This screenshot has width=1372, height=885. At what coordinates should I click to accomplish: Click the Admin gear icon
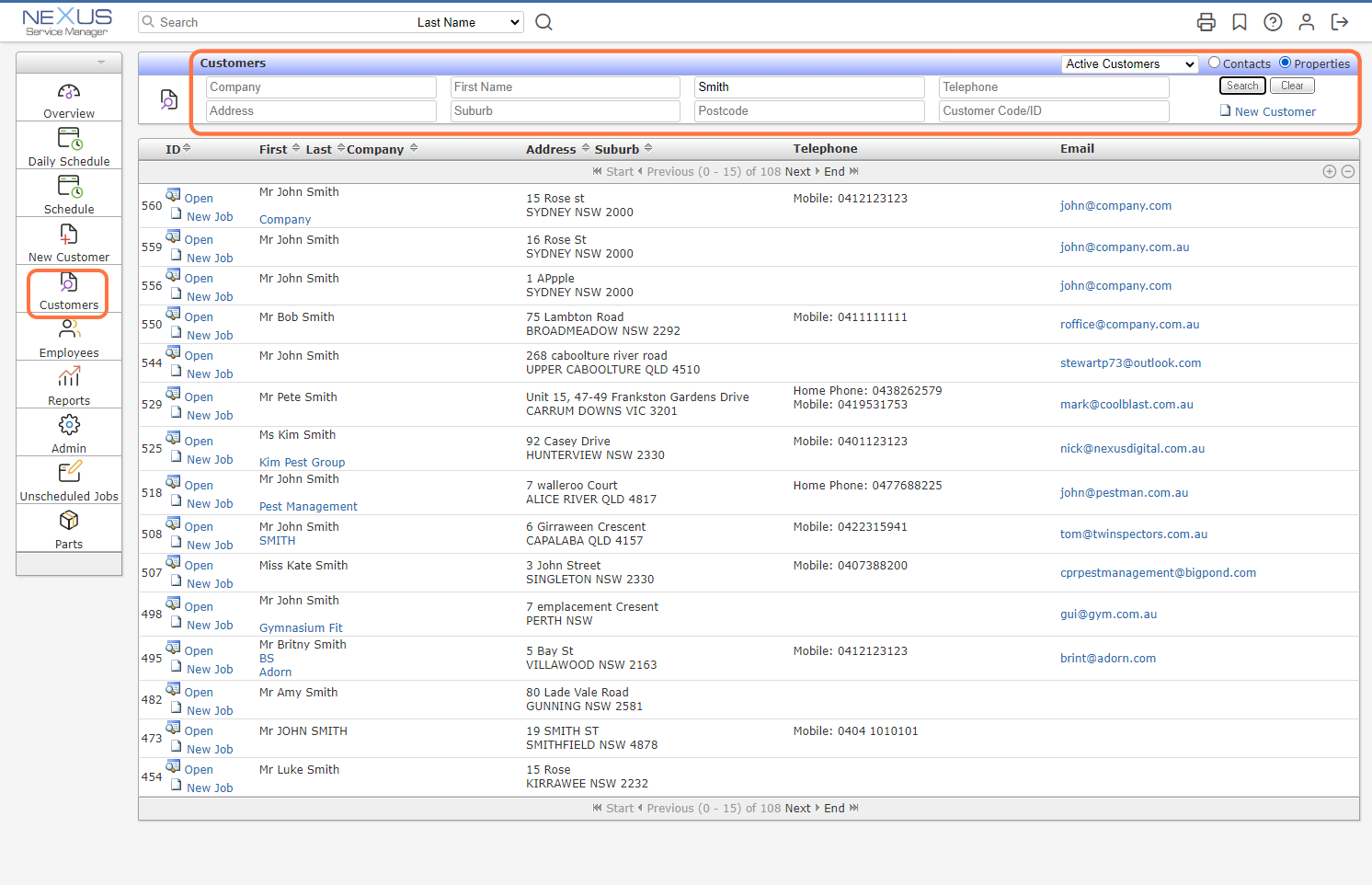tap(68, 424)
